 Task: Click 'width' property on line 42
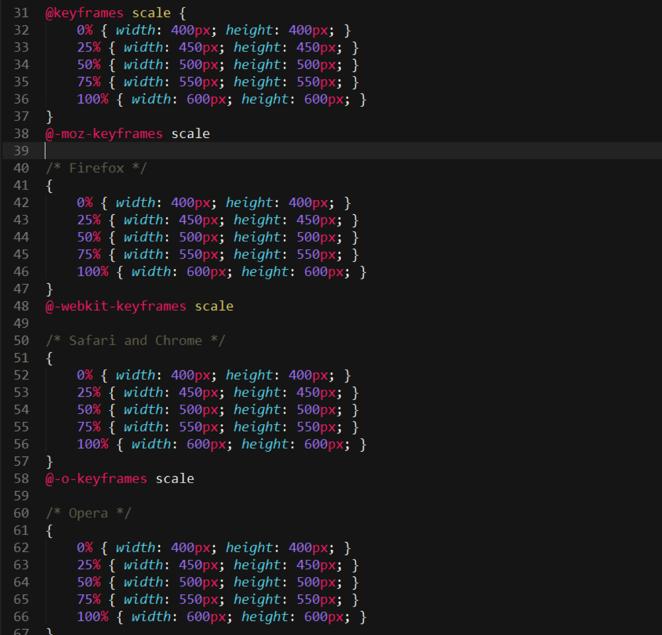[135, 203]
